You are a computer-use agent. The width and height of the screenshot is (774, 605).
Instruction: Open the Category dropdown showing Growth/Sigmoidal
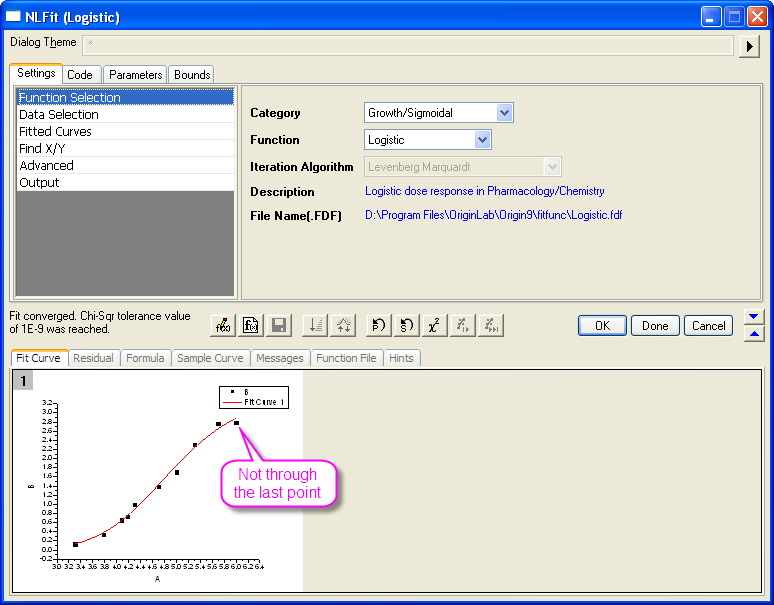pos(504,113)
